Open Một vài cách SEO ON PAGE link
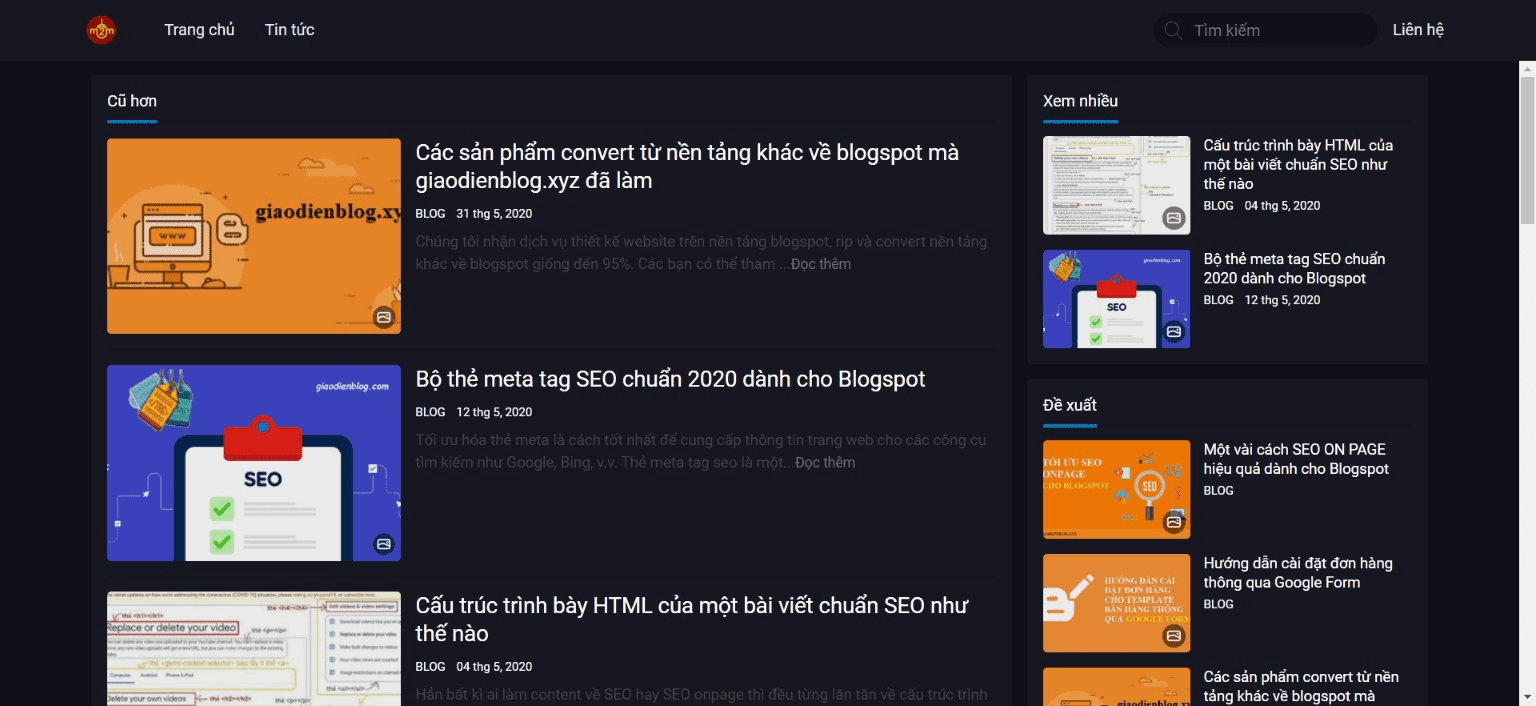The width and height of the screenshot is (1536, 706). click(1296, 459)
